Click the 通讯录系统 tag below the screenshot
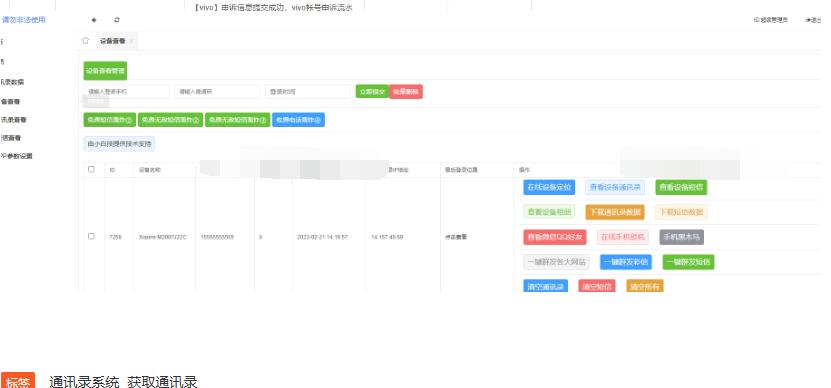The width and height of the screenshot is (831, 388). 84,382
